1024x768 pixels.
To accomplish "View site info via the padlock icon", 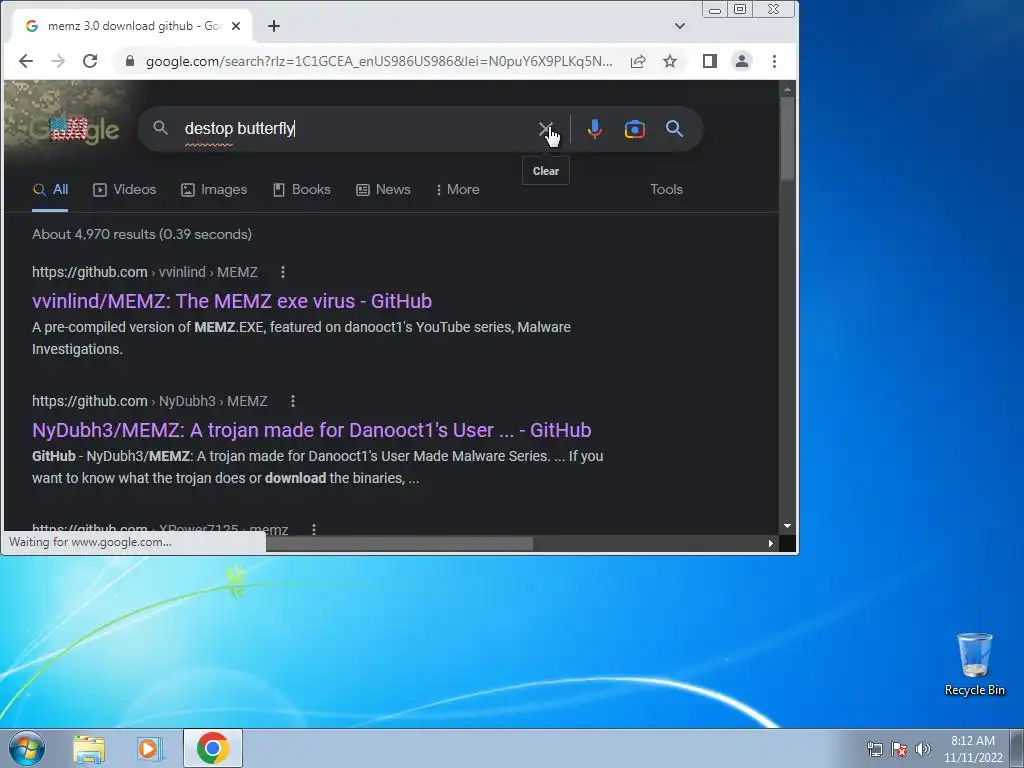I will coord(130,61).
